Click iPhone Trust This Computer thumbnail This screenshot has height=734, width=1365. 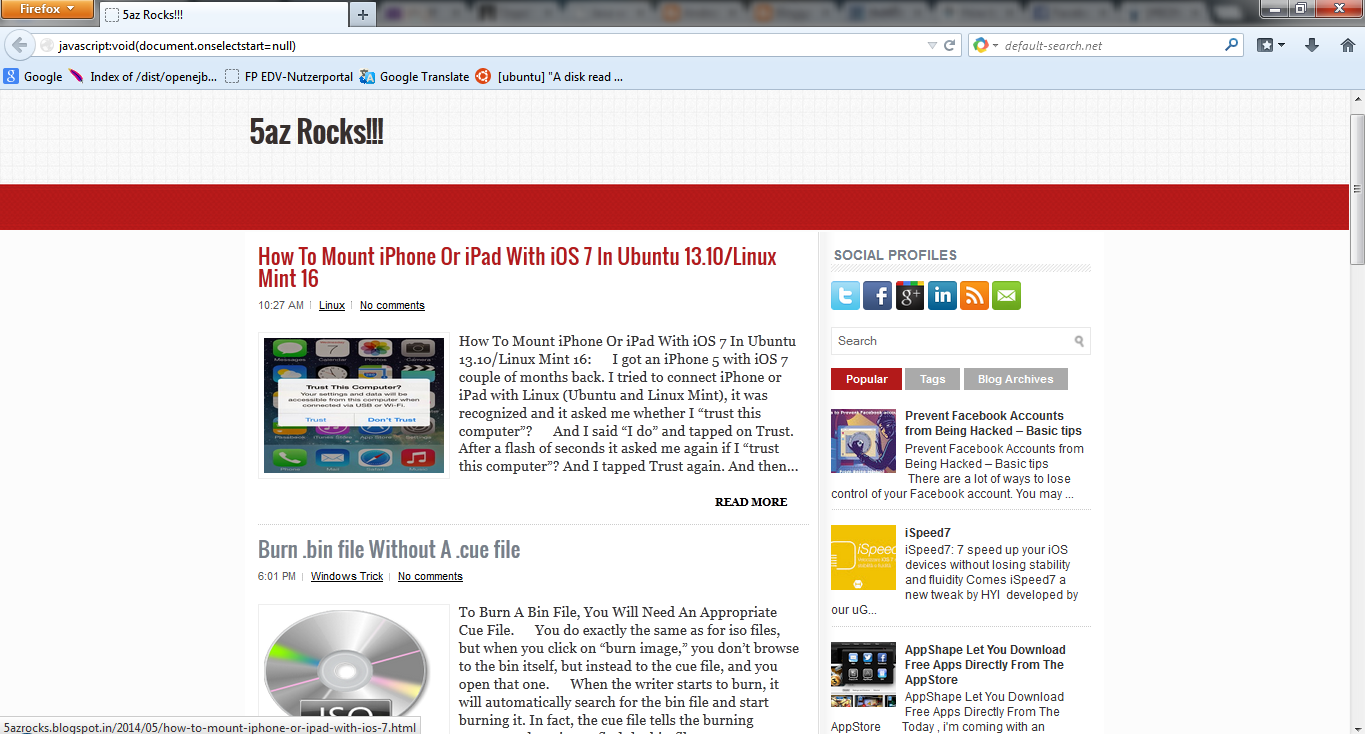point(354,405)
